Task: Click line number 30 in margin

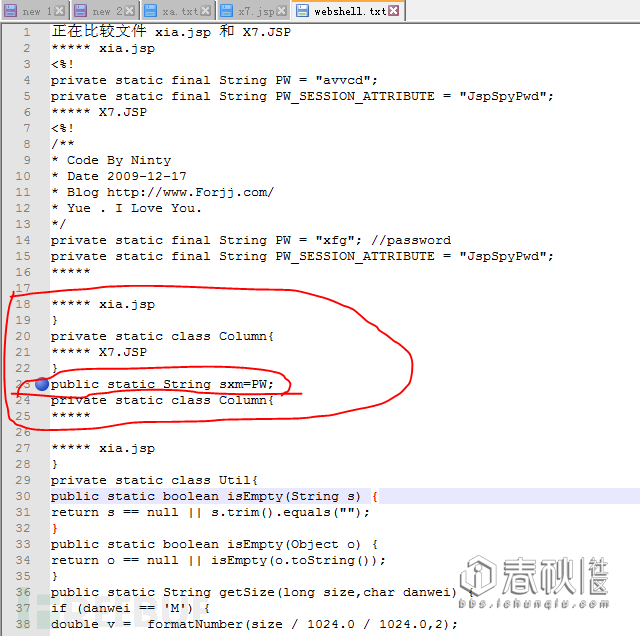Action: pos(23,496)
